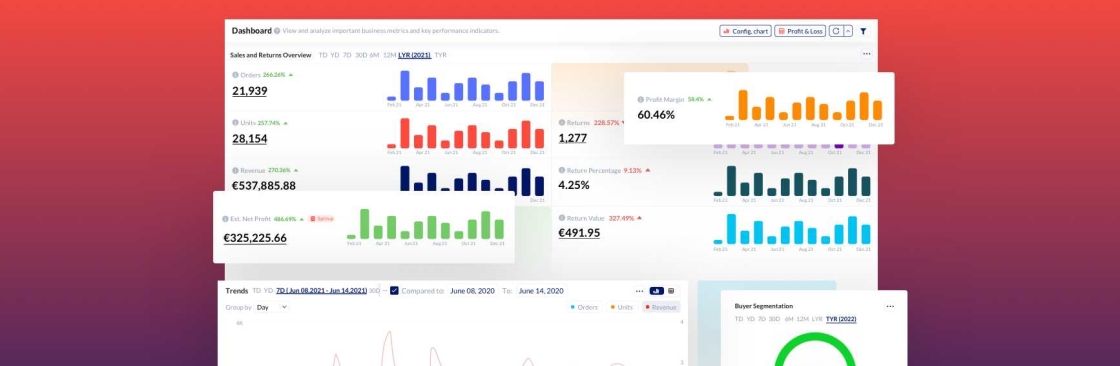Select YD tab in Buyer Segmentation
Viewport: 1120px width, 366px height.
pos(751,319)
